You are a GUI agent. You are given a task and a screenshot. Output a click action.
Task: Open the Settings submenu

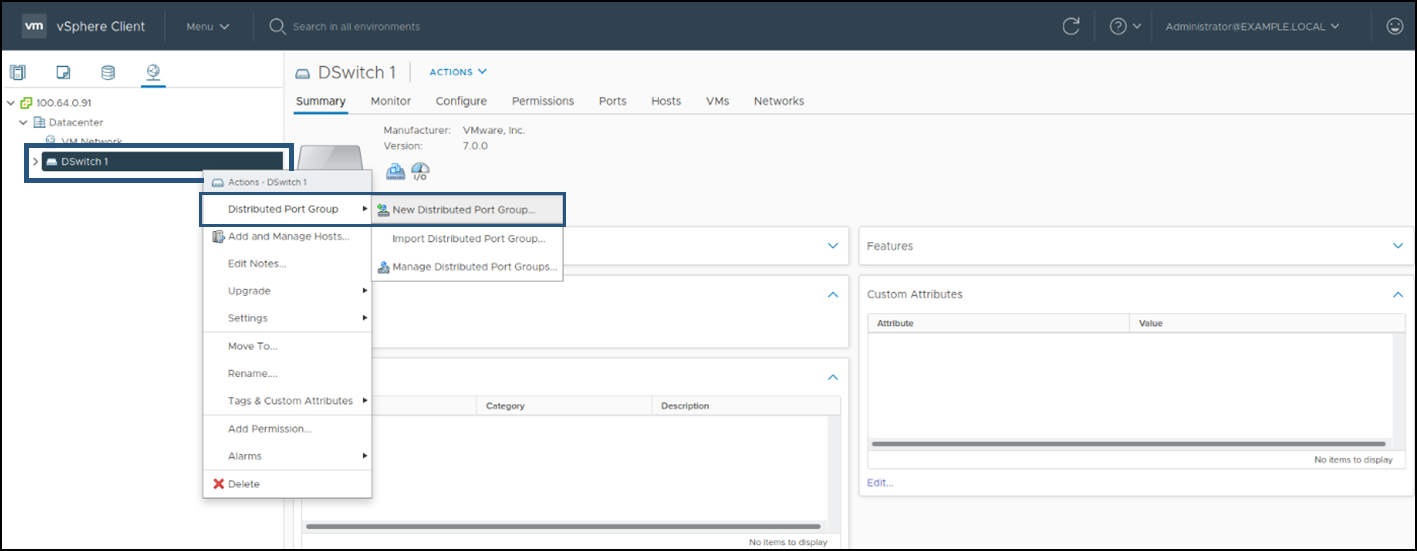[x=287, y=318]
